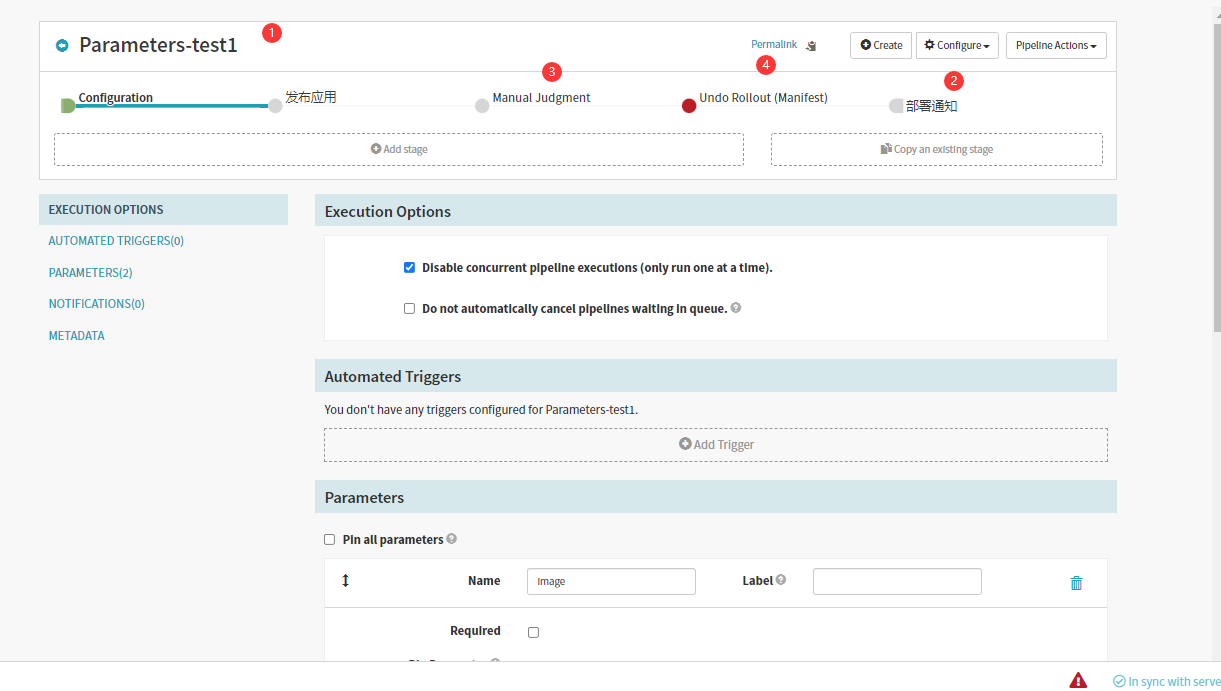
Task: Click the reorder handle for image parameter
Action: pyautogui.click(x=346, y=581)
